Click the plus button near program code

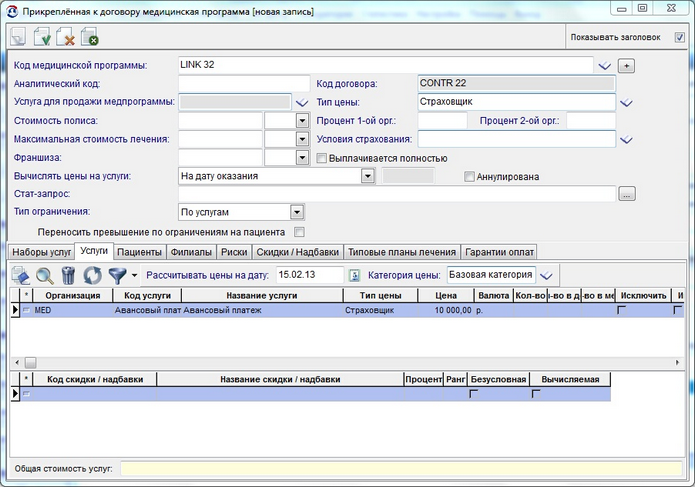626,66
